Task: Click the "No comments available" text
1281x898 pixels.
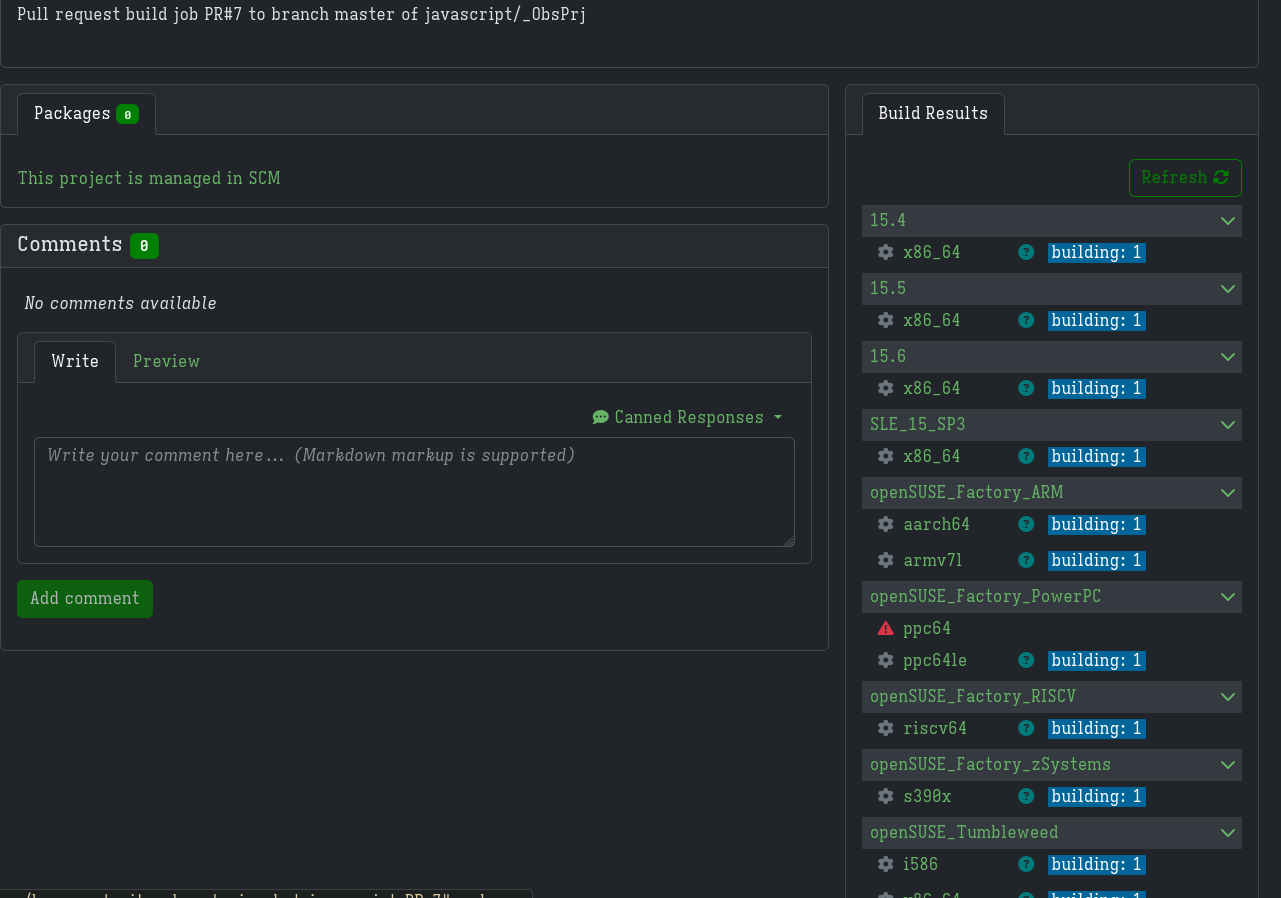Action: point(120,303)
